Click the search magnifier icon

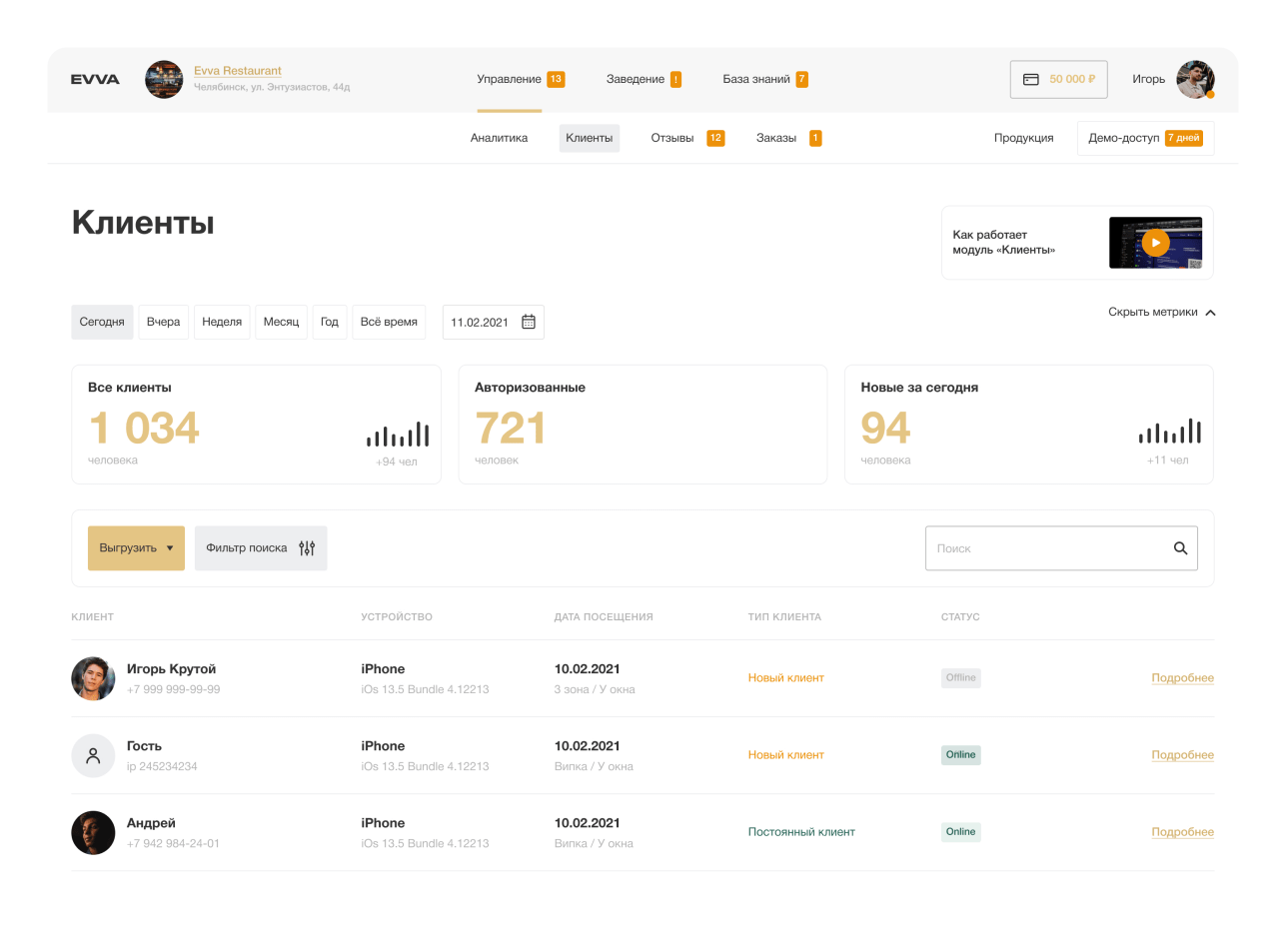(1180, 548)
